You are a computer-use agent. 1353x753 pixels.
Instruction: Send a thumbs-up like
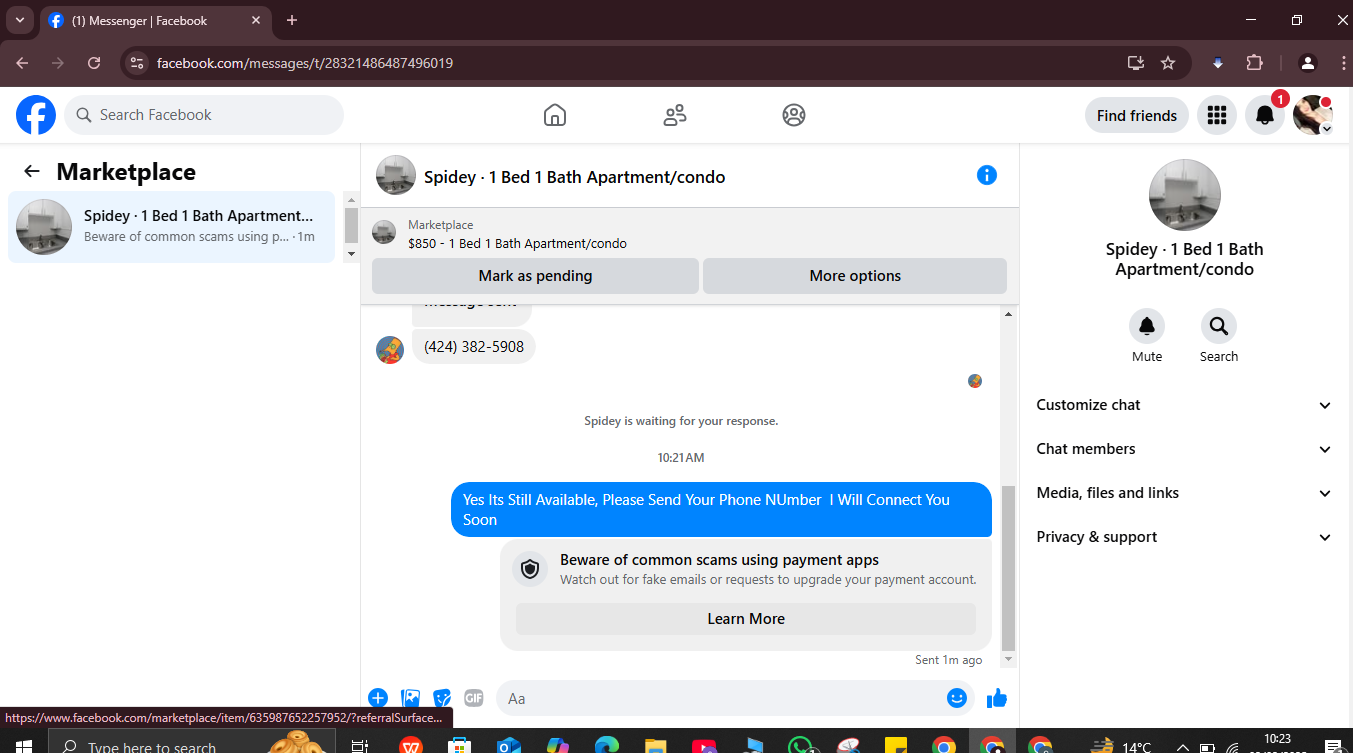pos(997,698)
